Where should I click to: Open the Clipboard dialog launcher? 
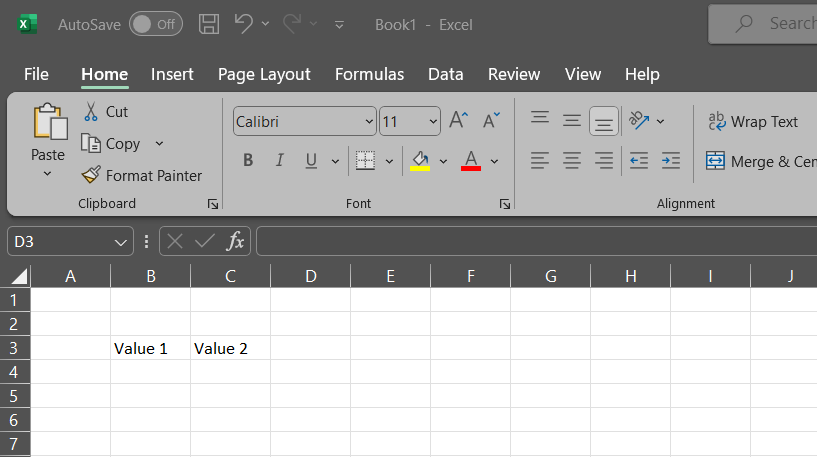tap(213, 204)
